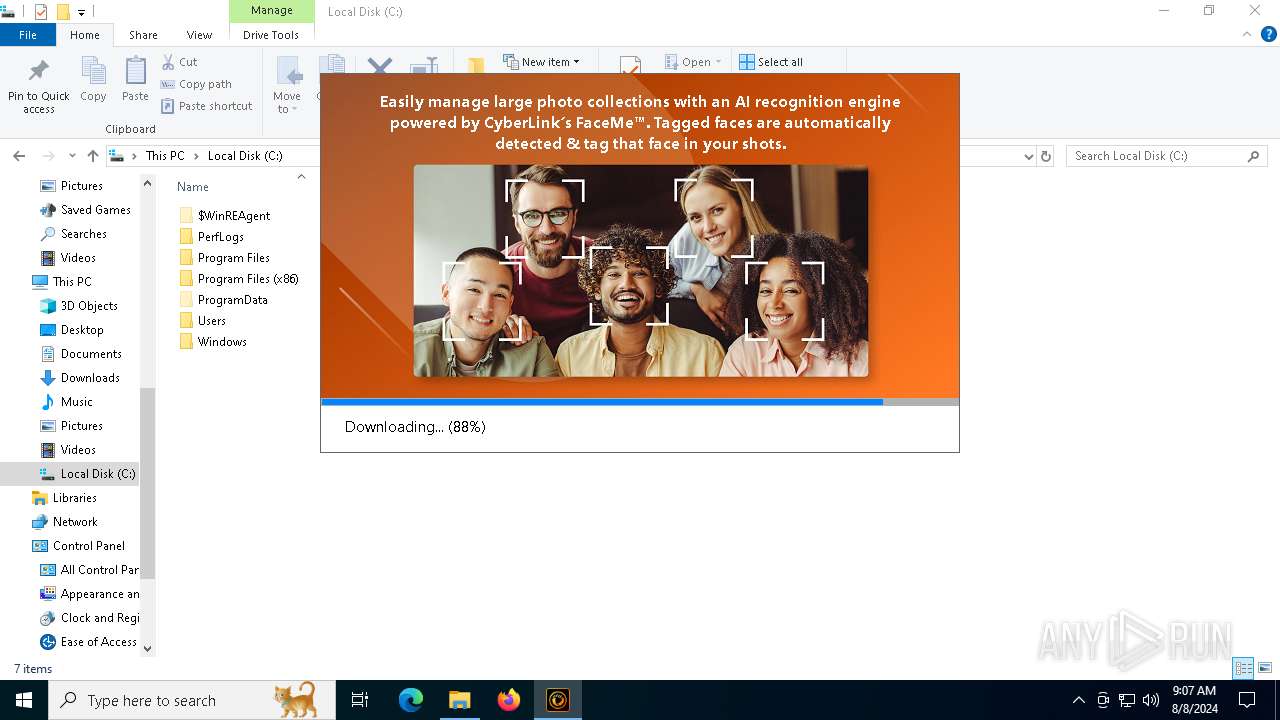
Task: Click the Name column header
Action: click(193, 187)
